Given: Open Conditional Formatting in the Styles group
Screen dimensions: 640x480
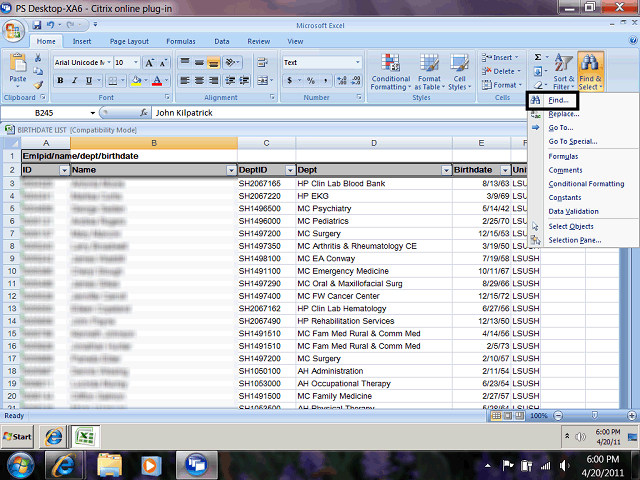Looking at the screenshot, I should click(391, 72).
